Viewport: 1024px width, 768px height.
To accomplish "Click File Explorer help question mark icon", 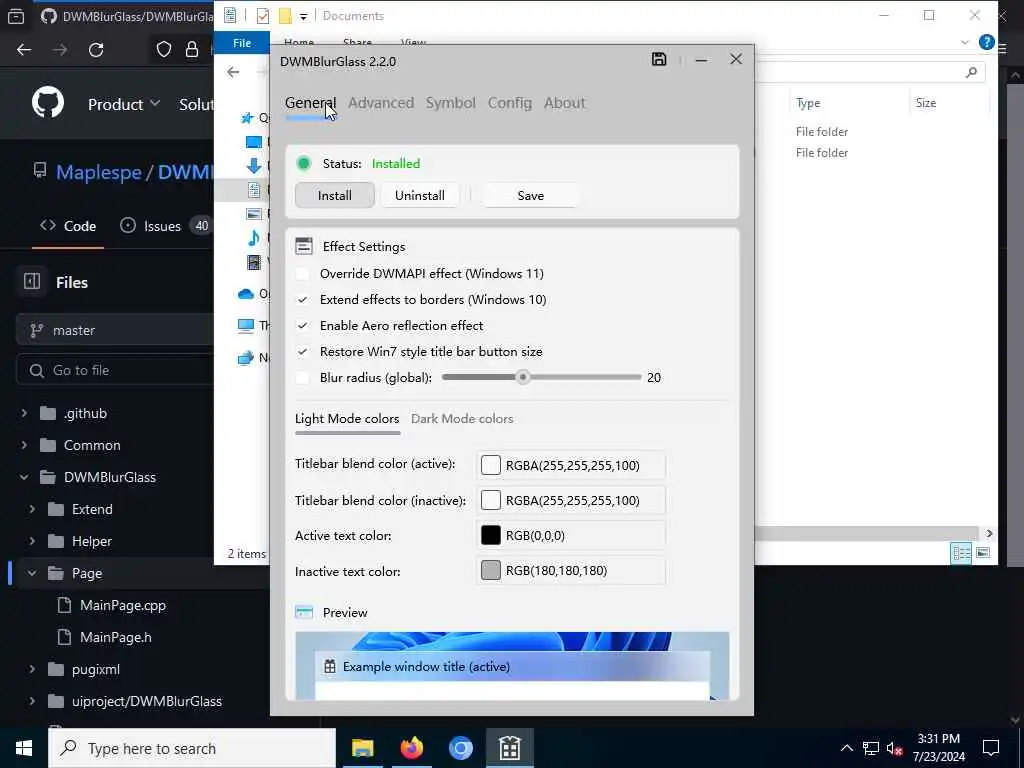I will click(987, 42).
